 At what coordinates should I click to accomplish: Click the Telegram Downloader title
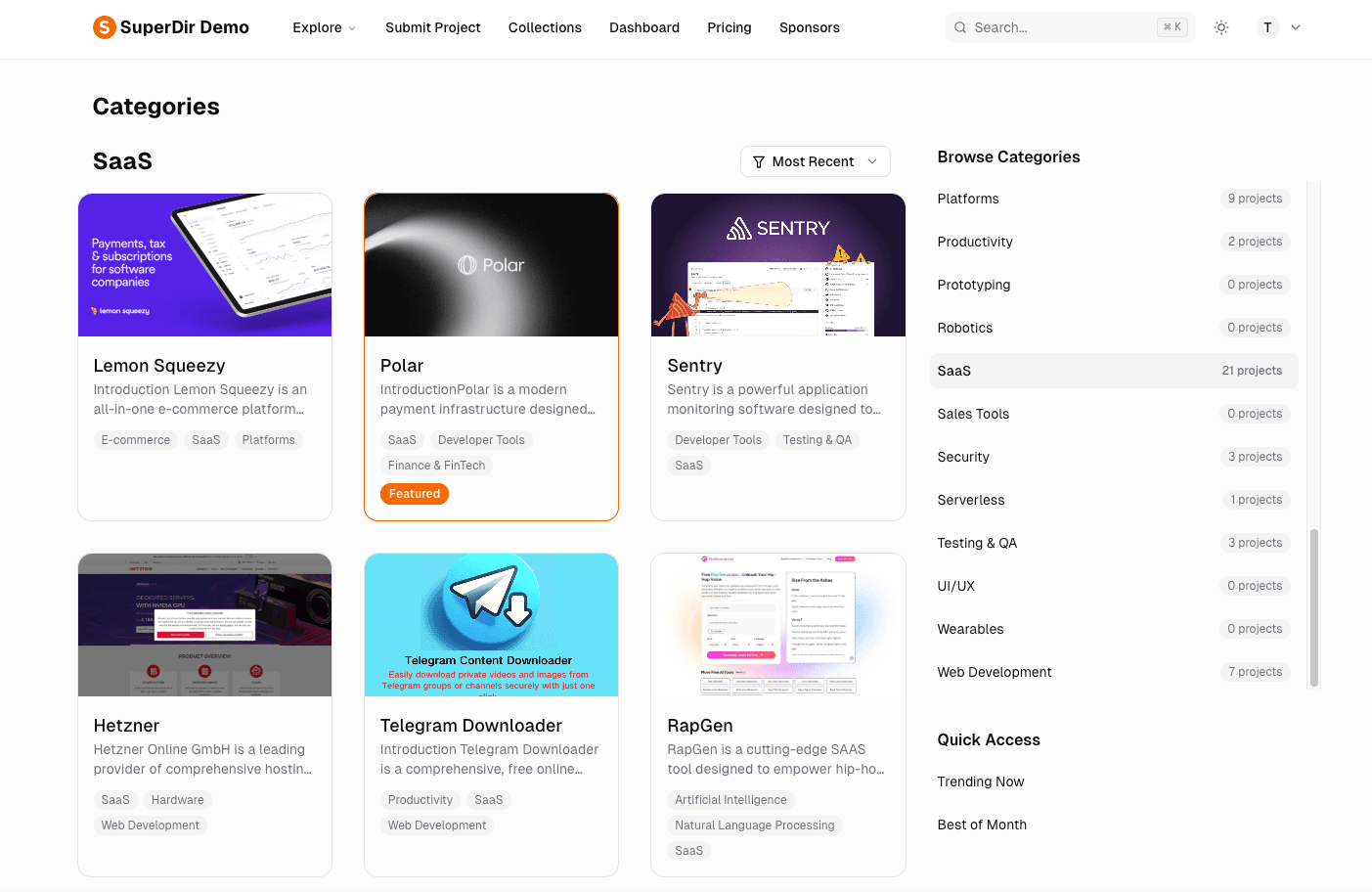[x=471, y=726]
